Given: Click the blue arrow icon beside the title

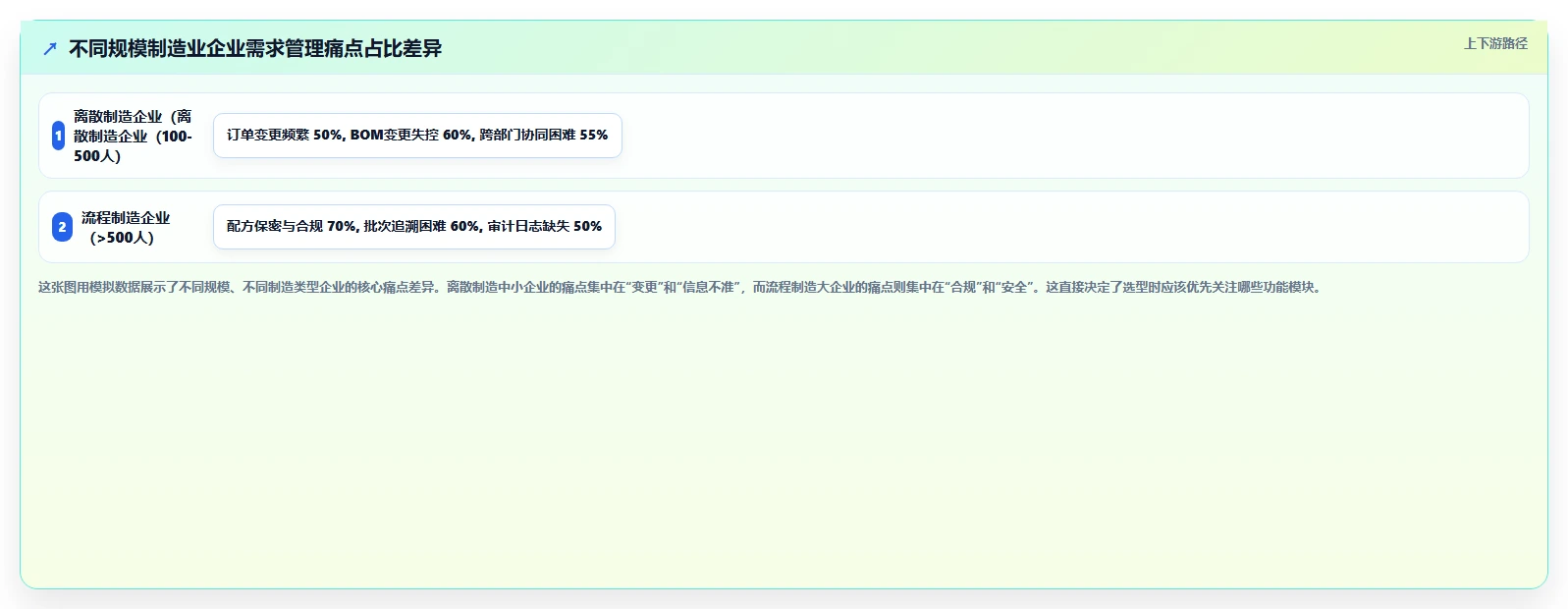Looking at the screenshot, I should 50,48.
